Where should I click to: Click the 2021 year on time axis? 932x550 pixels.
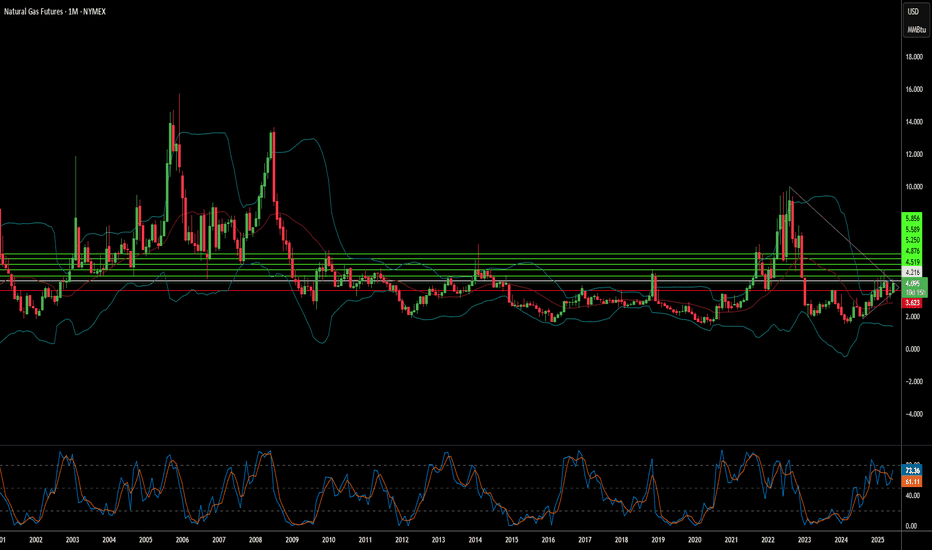pos(731,540)
